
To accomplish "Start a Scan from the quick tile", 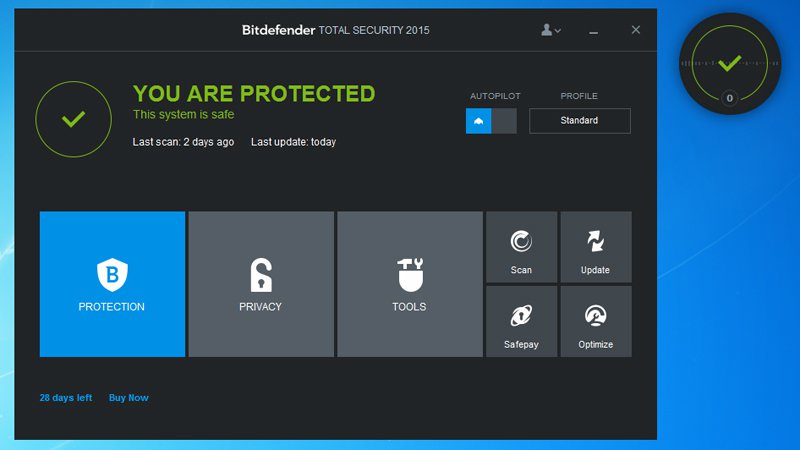I will [x=521, y=247].
